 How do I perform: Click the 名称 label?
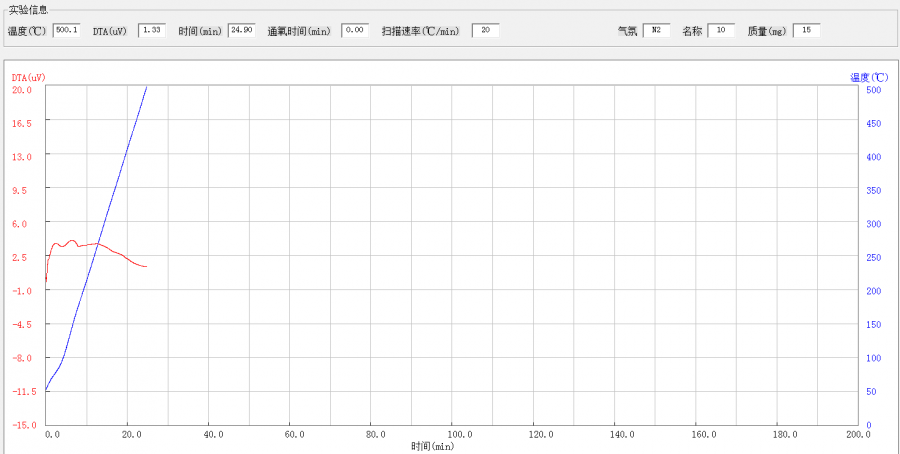pyautogui.click(x=692, y=31)
